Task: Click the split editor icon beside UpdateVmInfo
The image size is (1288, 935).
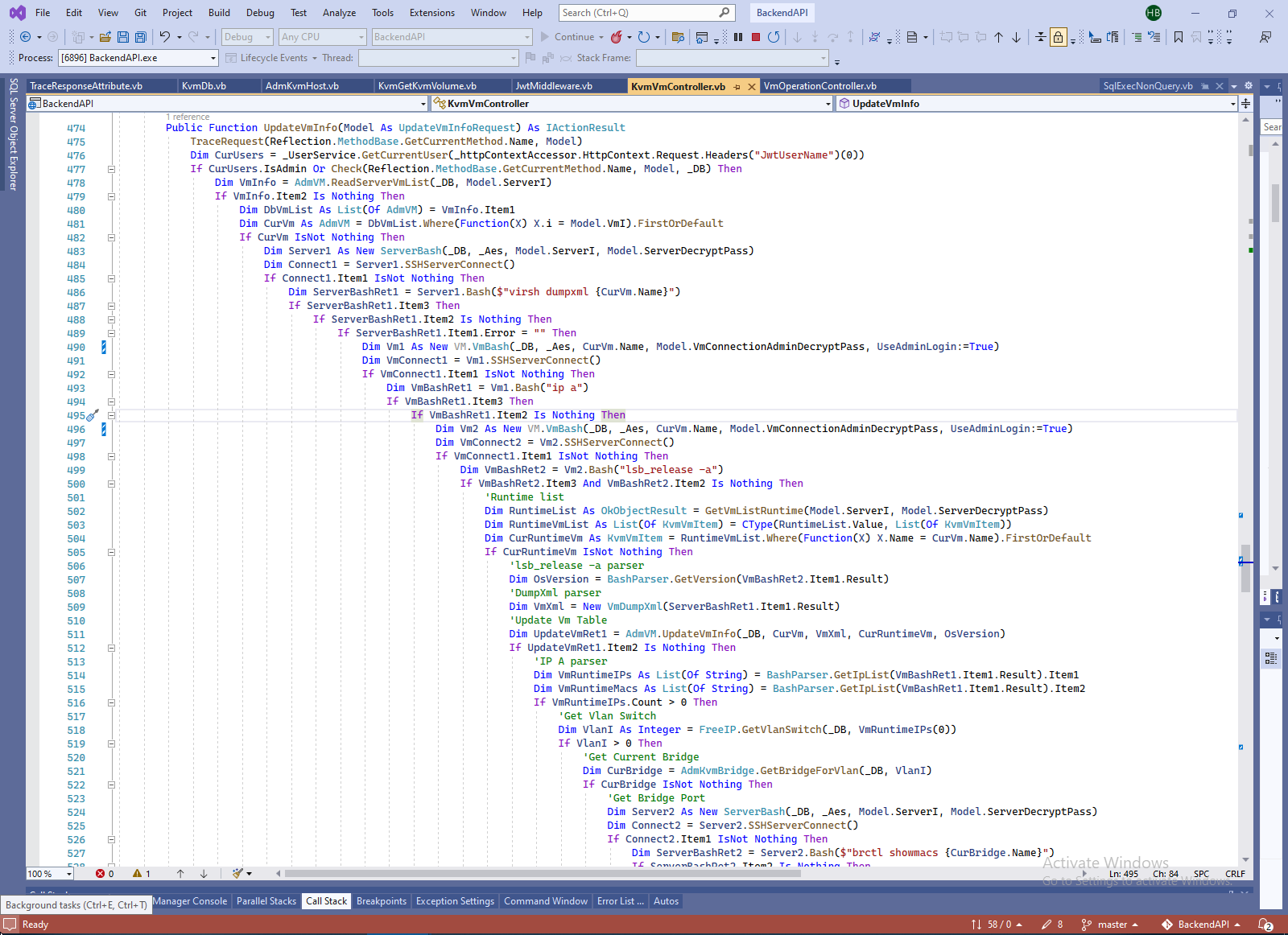Action: tap(1246, 104)
